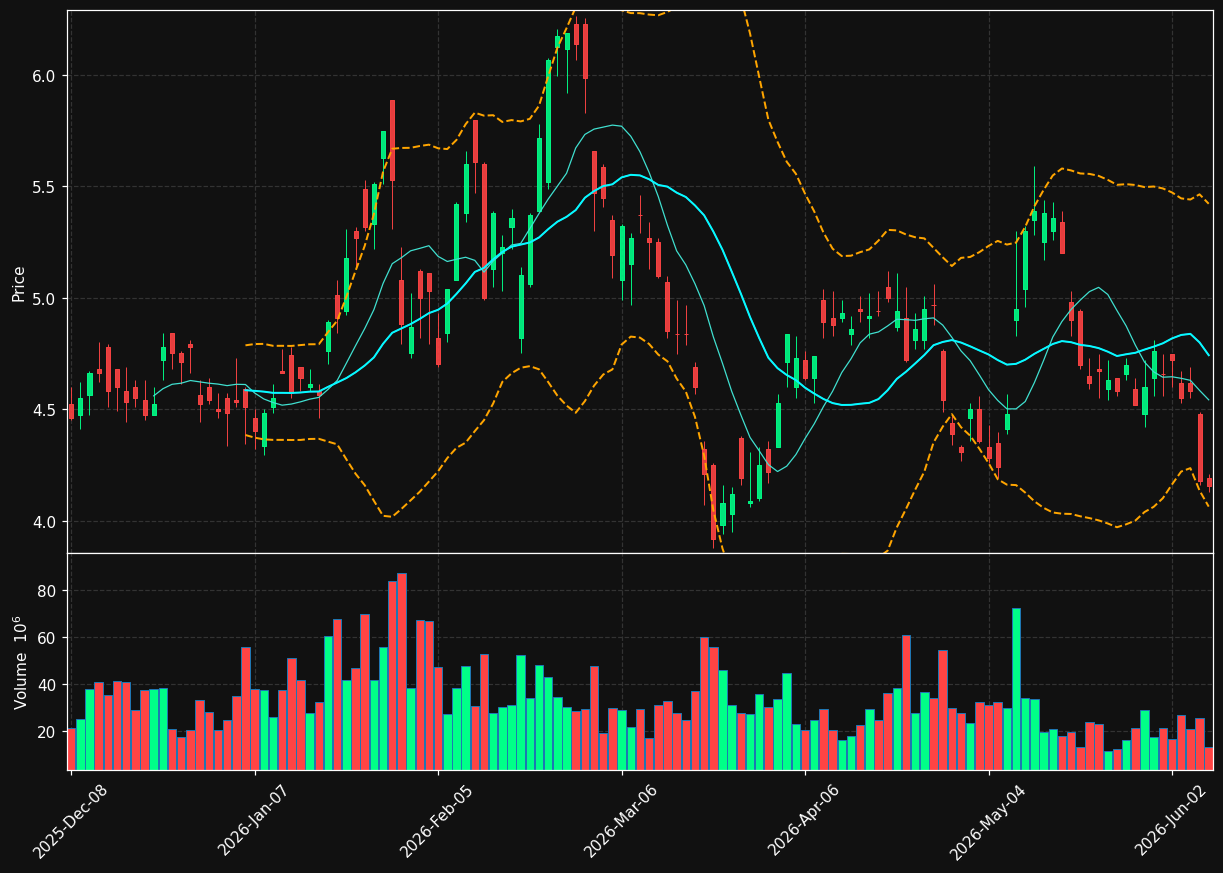Click the 6.0 price tick label
The height and width of the screenshot is (873, 1223).
coord(46,76)
